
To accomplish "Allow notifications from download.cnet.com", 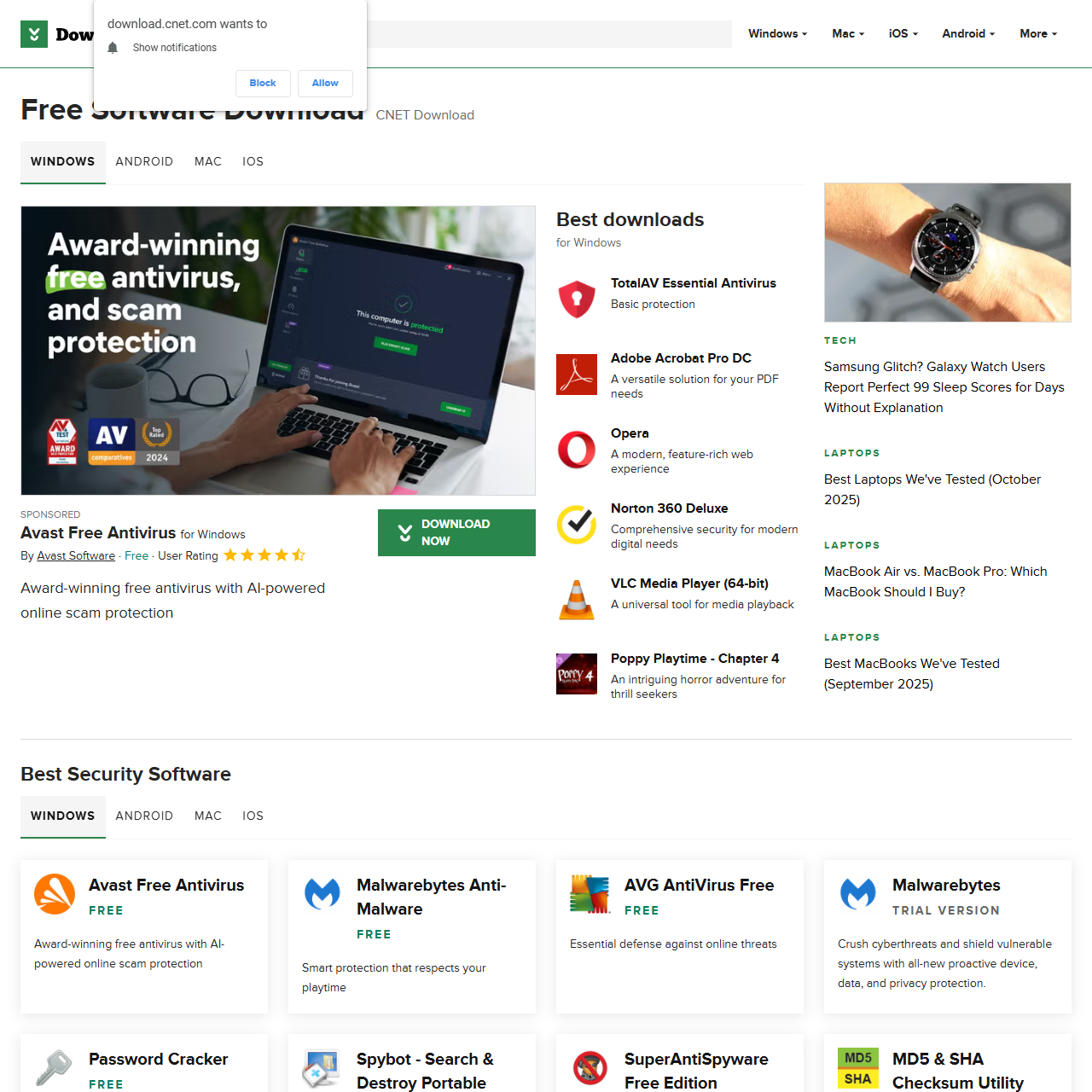I will (x=325, y=83).
